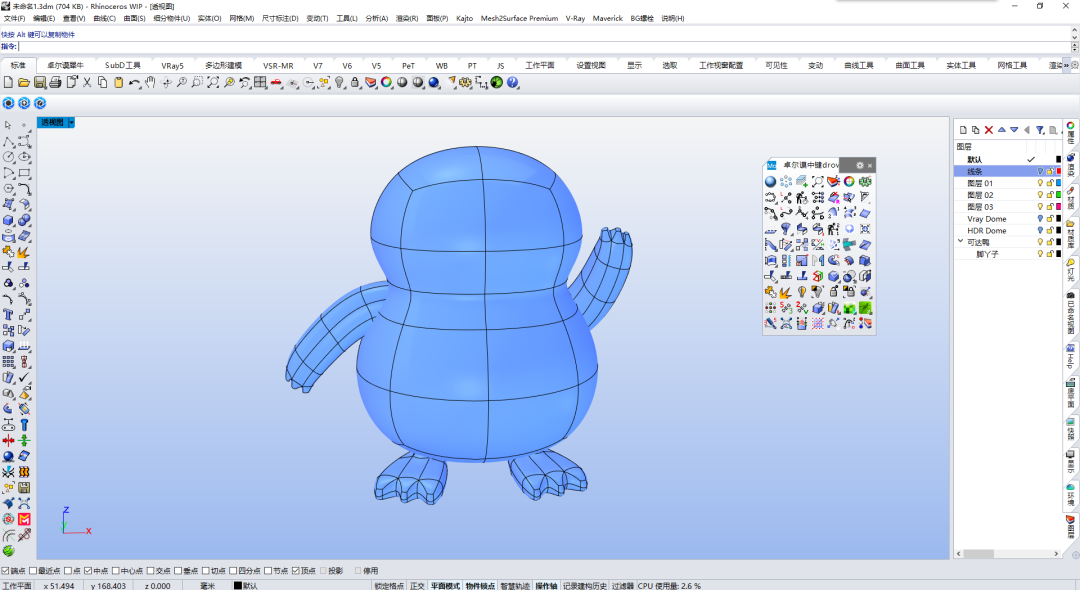Select the HDR Dome layer row
Screen dimensions: 1080x590
pos(1008,231)
